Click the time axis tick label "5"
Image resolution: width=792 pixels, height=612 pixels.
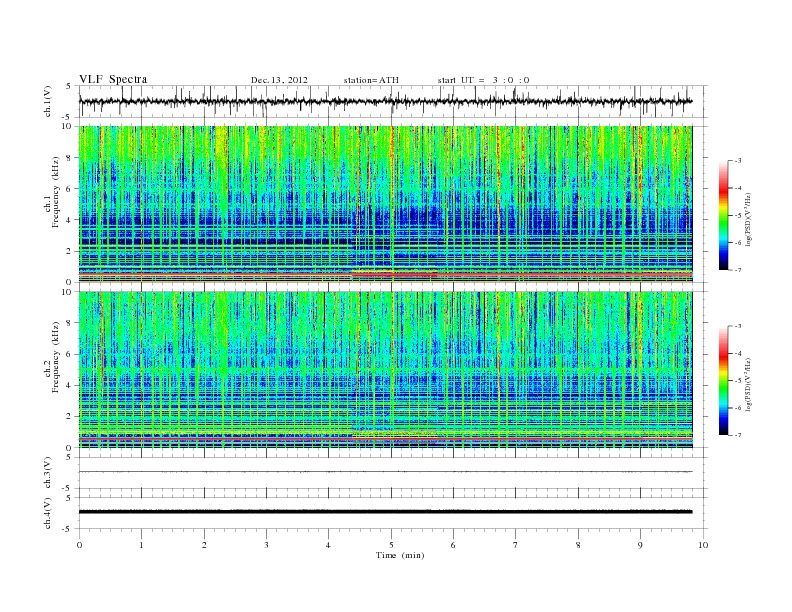391,545
